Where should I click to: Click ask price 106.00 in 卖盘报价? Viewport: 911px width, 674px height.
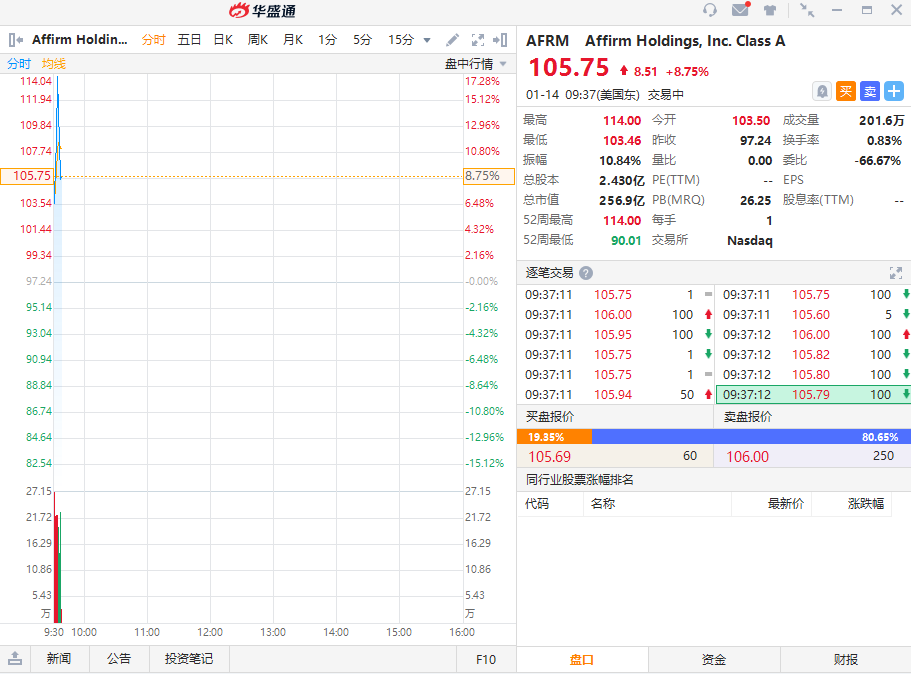coord(748,457)
